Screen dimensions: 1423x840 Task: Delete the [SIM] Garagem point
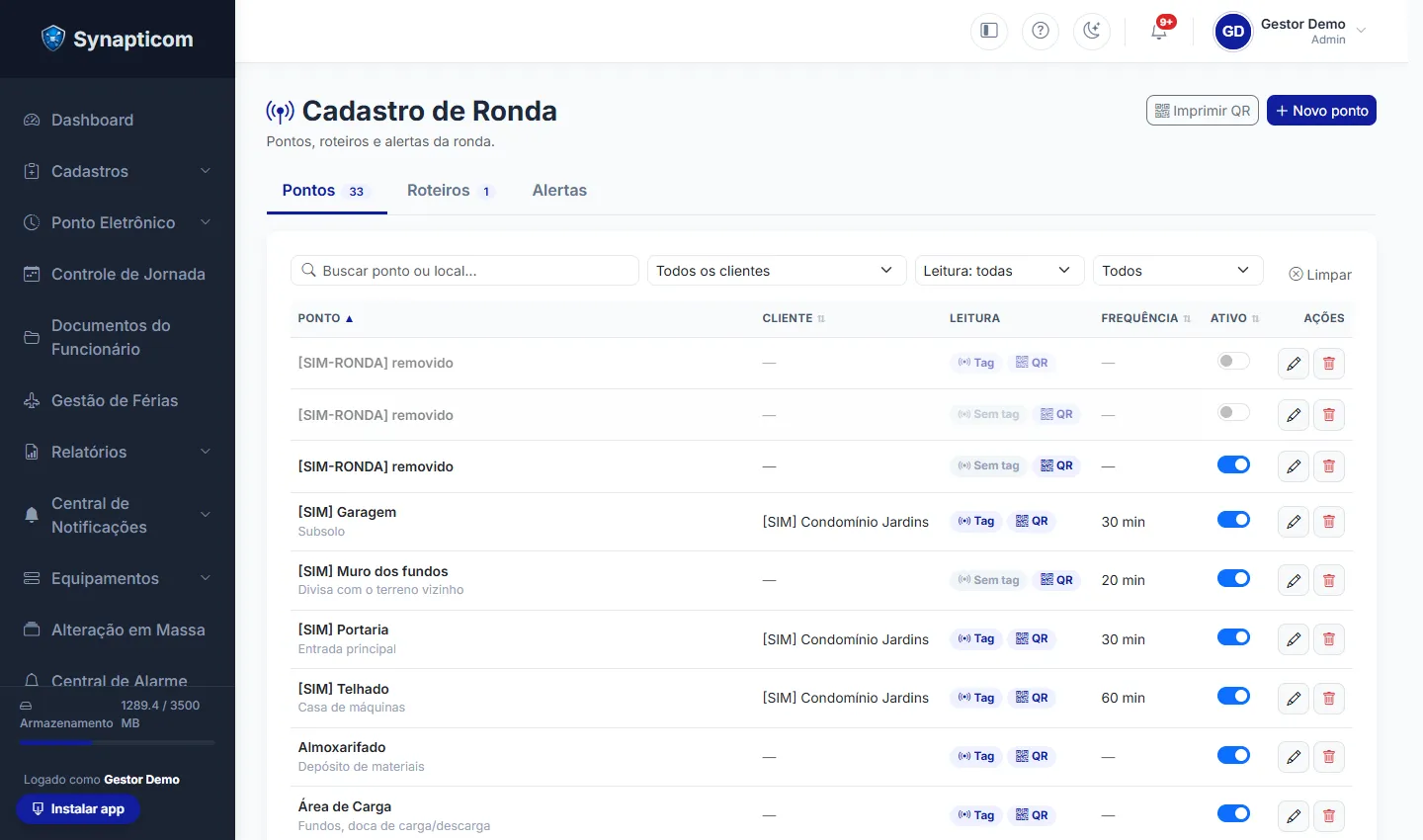[1329, 522]
